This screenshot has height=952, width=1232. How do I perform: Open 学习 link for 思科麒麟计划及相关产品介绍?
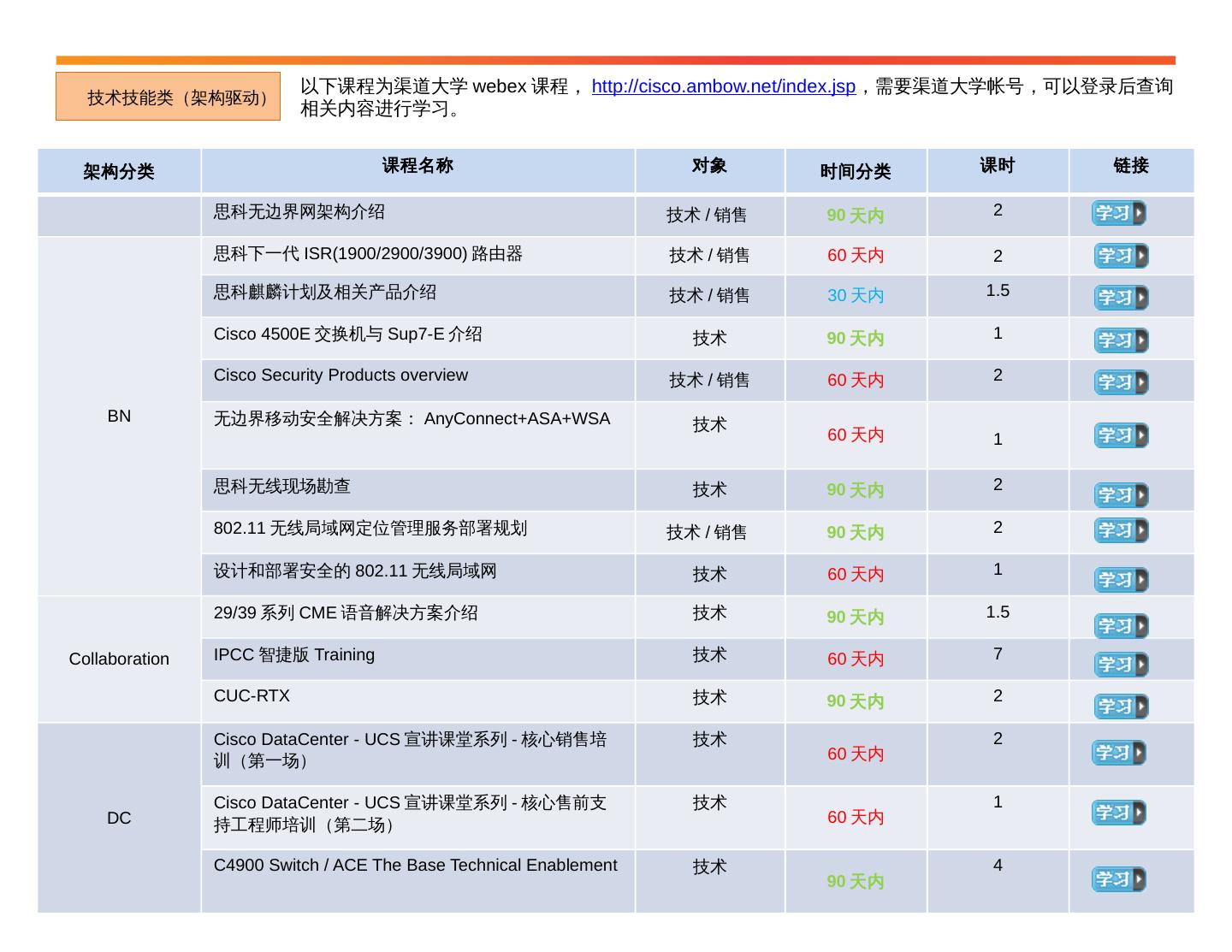(1121, 298)
